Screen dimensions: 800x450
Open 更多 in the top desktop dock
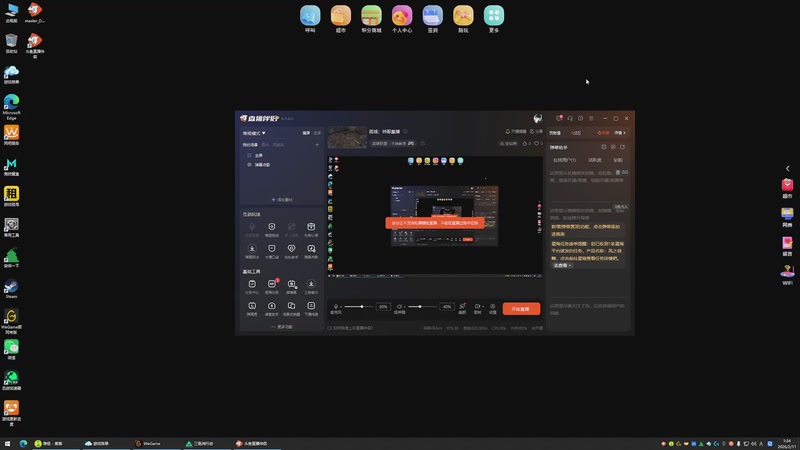click(494, 19)
